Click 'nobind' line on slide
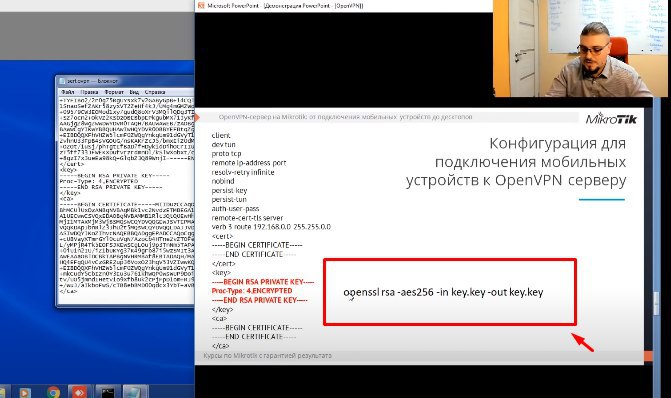Image resolution: width=671 pixels, height=398 pixels. (223, 181)
